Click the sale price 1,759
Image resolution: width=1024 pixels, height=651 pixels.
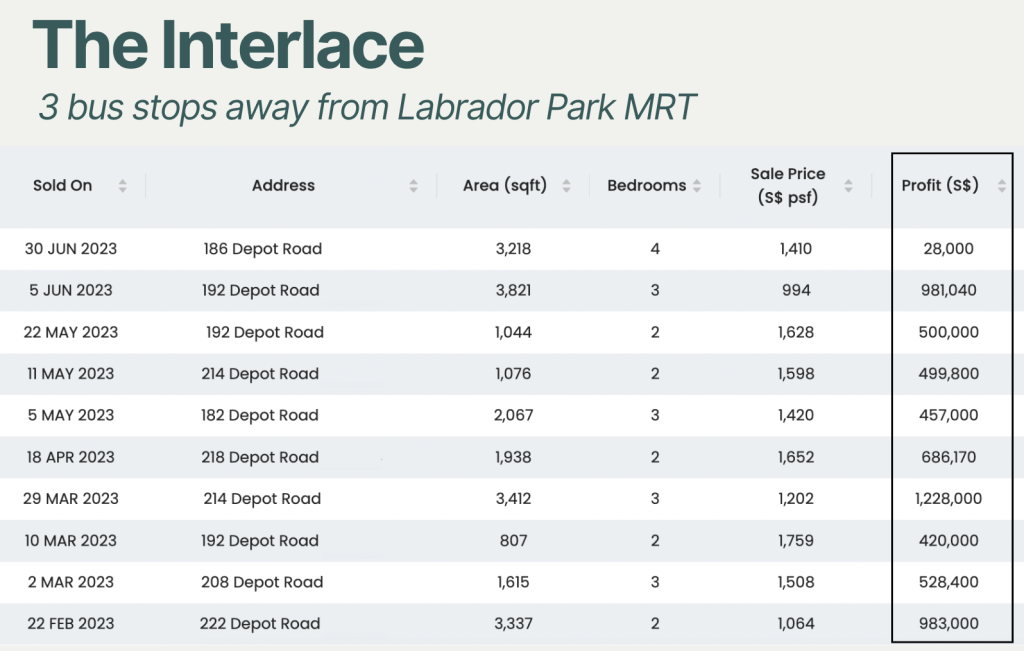[796, 541]
